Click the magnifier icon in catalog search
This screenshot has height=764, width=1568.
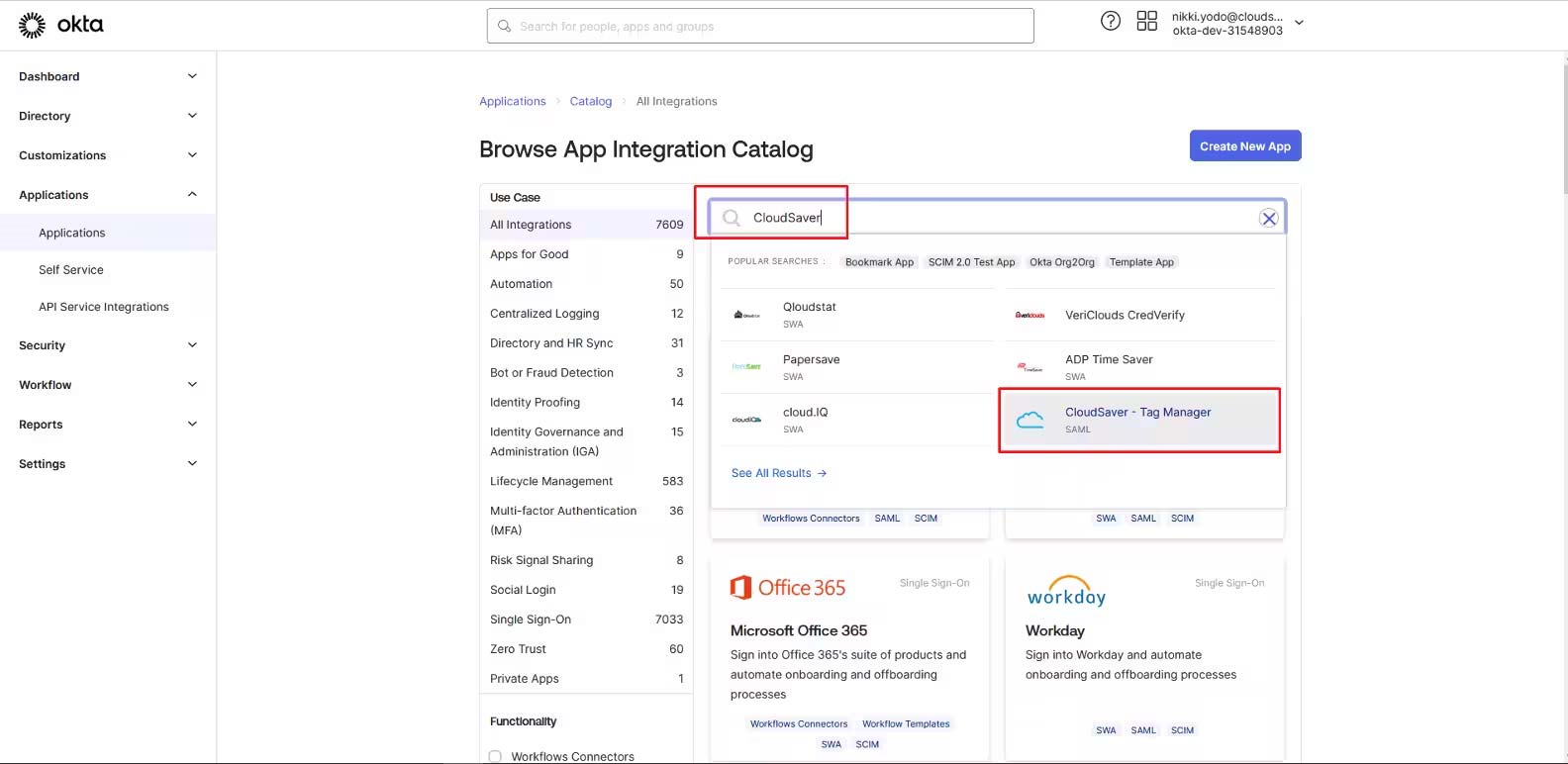click(x=732, y=218)
